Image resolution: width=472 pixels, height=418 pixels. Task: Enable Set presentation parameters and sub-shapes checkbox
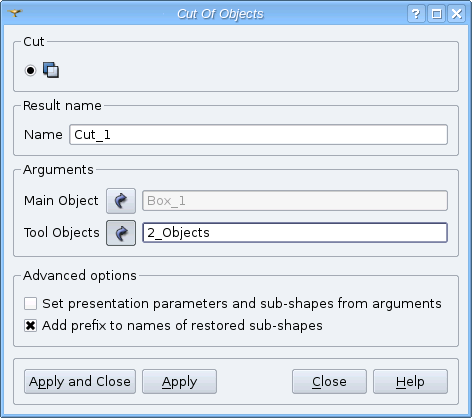30,304
